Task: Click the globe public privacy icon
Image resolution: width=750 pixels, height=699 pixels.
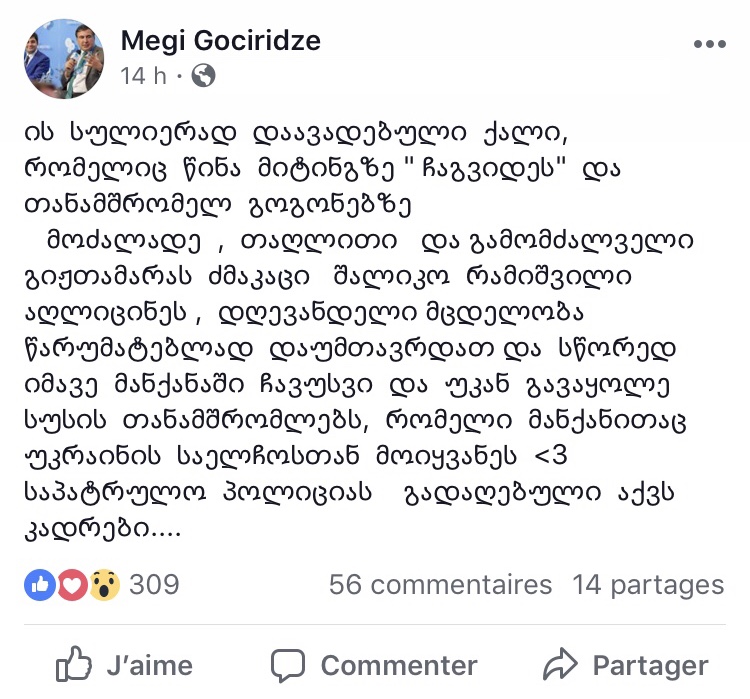Action: click(x=203, y=76)
